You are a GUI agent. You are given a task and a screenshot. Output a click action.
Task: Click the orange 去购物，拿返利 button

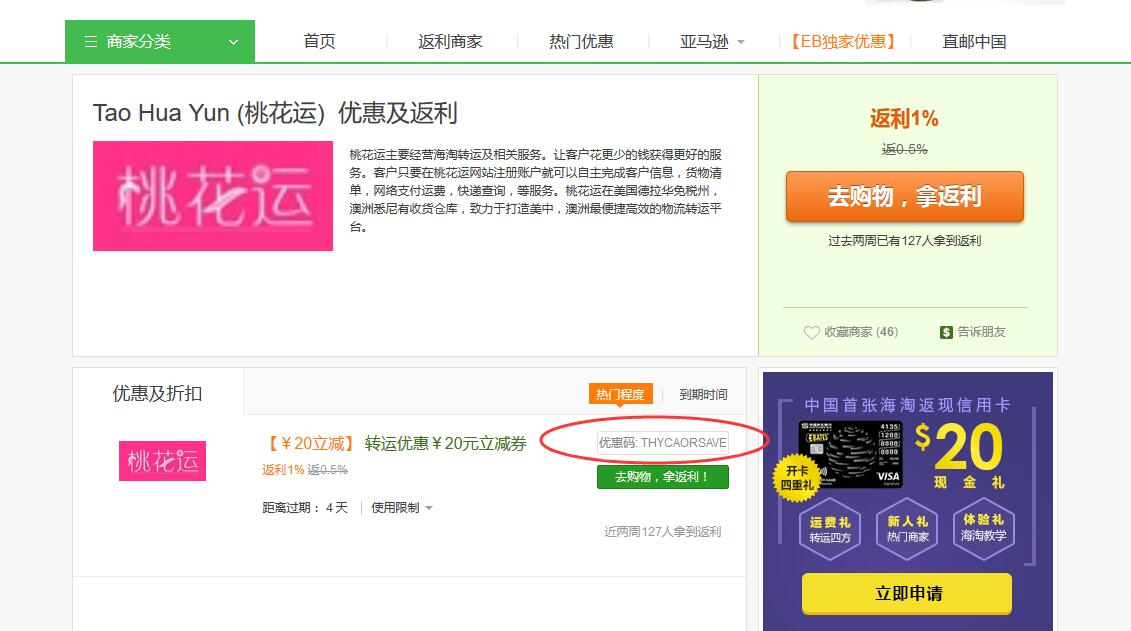905,196
